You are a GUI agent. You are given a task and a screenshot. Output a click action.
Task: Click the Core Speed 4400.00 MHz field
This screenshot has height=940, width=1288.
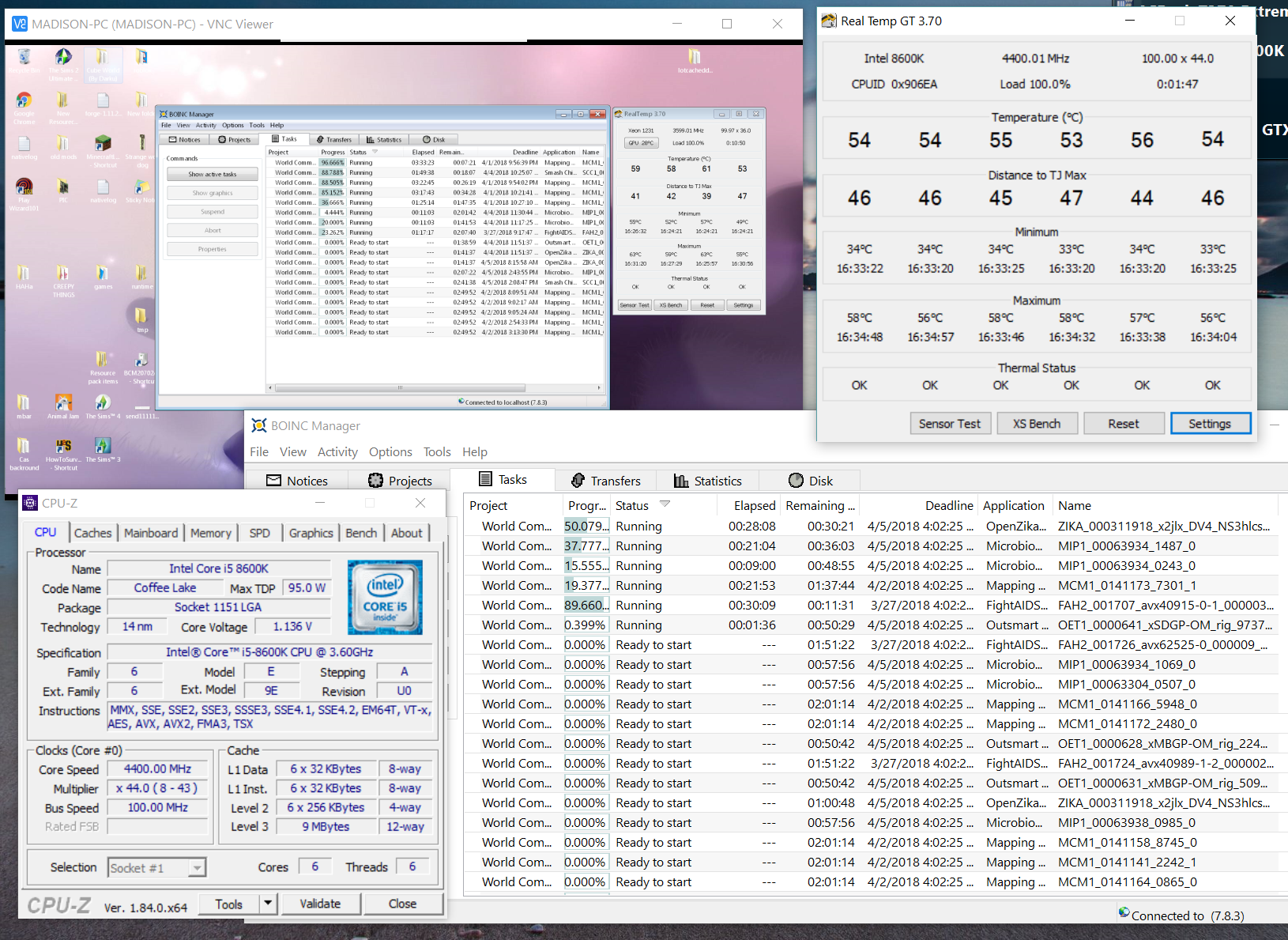(x=157, y=768)
